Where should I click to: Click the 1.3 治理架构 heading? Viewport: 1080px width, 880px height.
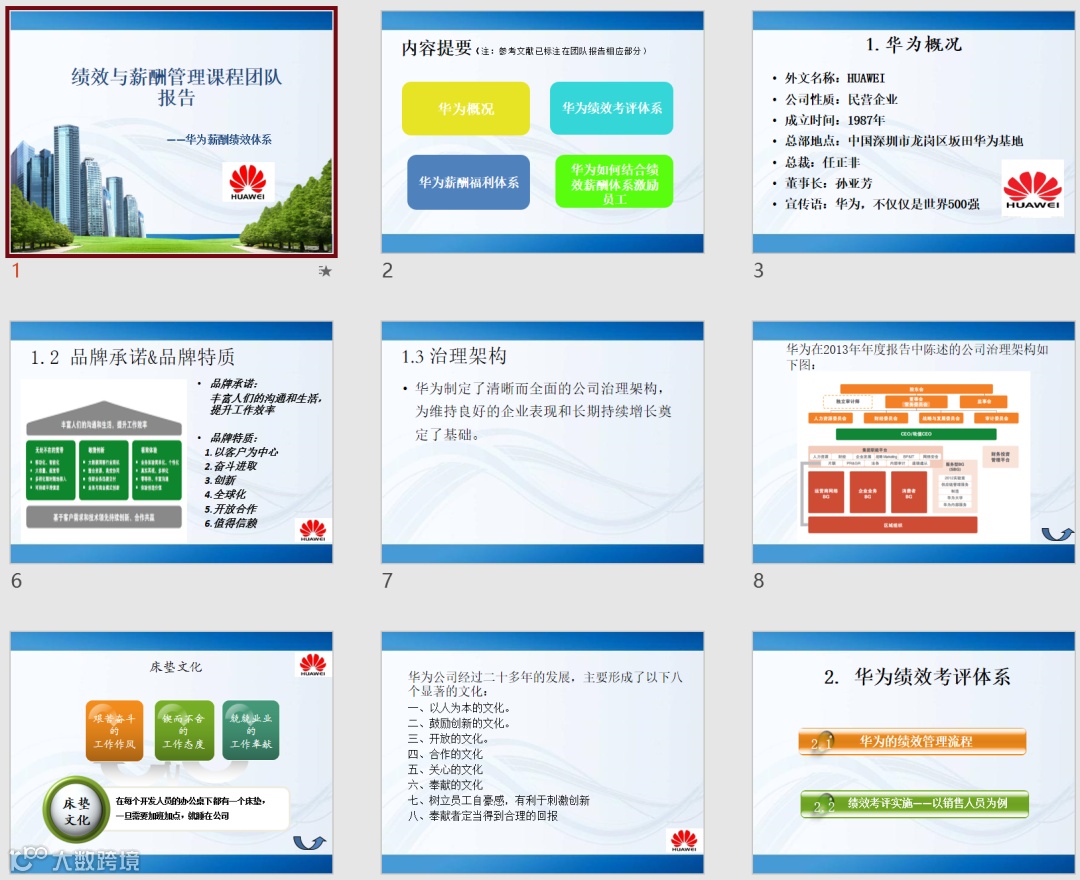pyautogui.click(x=454, y=356)
